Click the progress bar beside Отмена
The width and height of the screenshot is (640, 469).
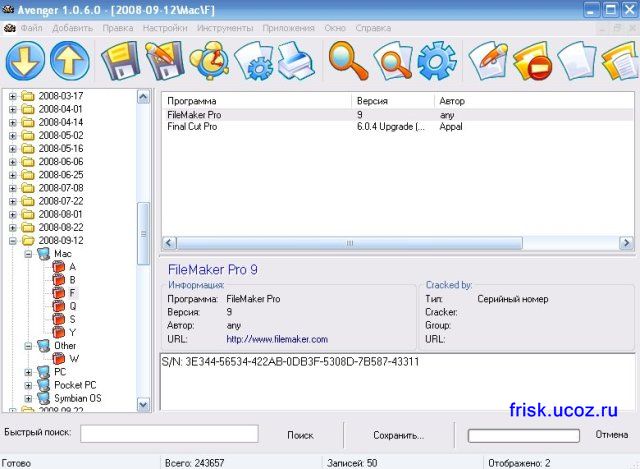[x=524, y=436]
